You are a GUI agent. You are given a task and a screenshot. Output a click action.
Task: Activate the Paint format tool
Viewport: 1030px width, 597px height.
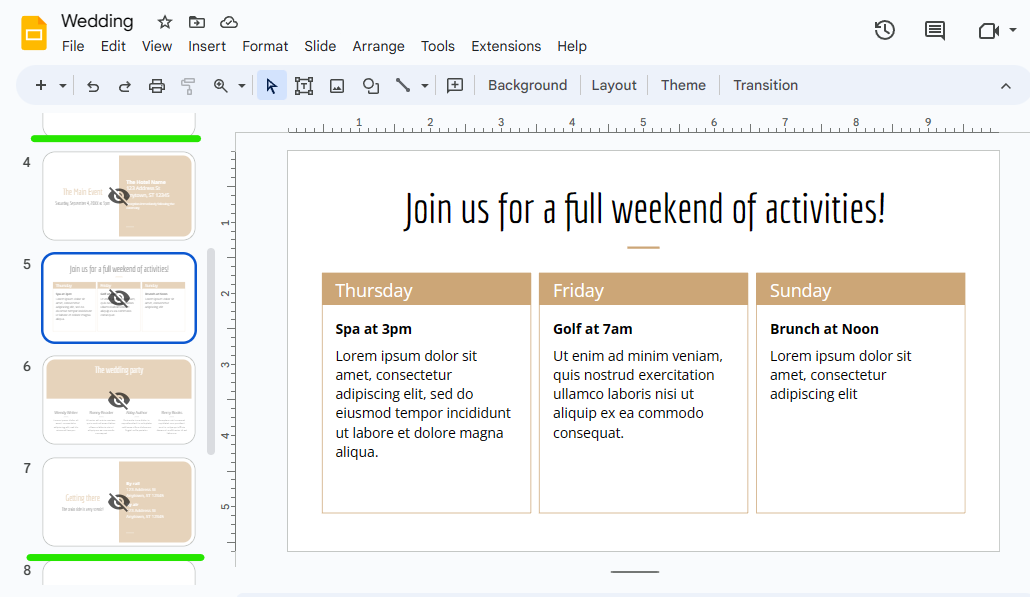coord(188,86)
